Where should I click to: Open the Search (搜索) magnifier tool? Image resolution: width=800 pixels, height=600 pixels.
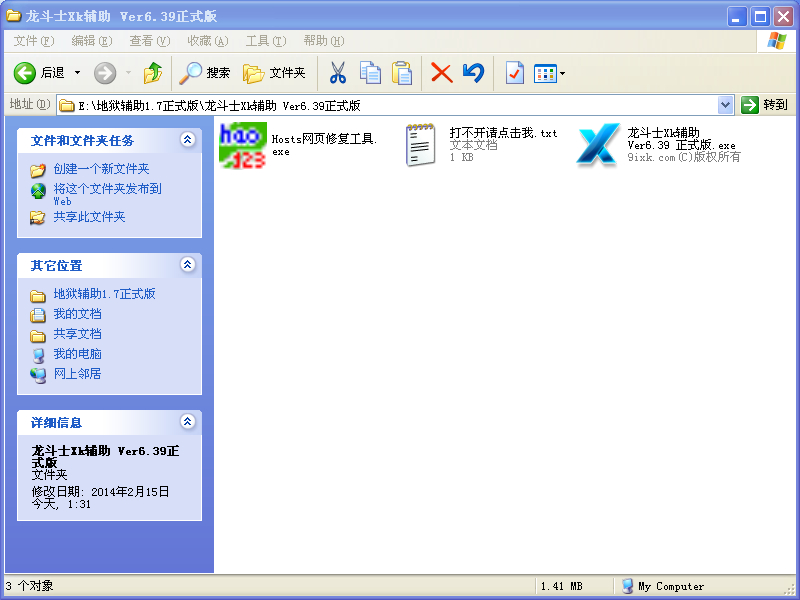click(x=205, y=73)
